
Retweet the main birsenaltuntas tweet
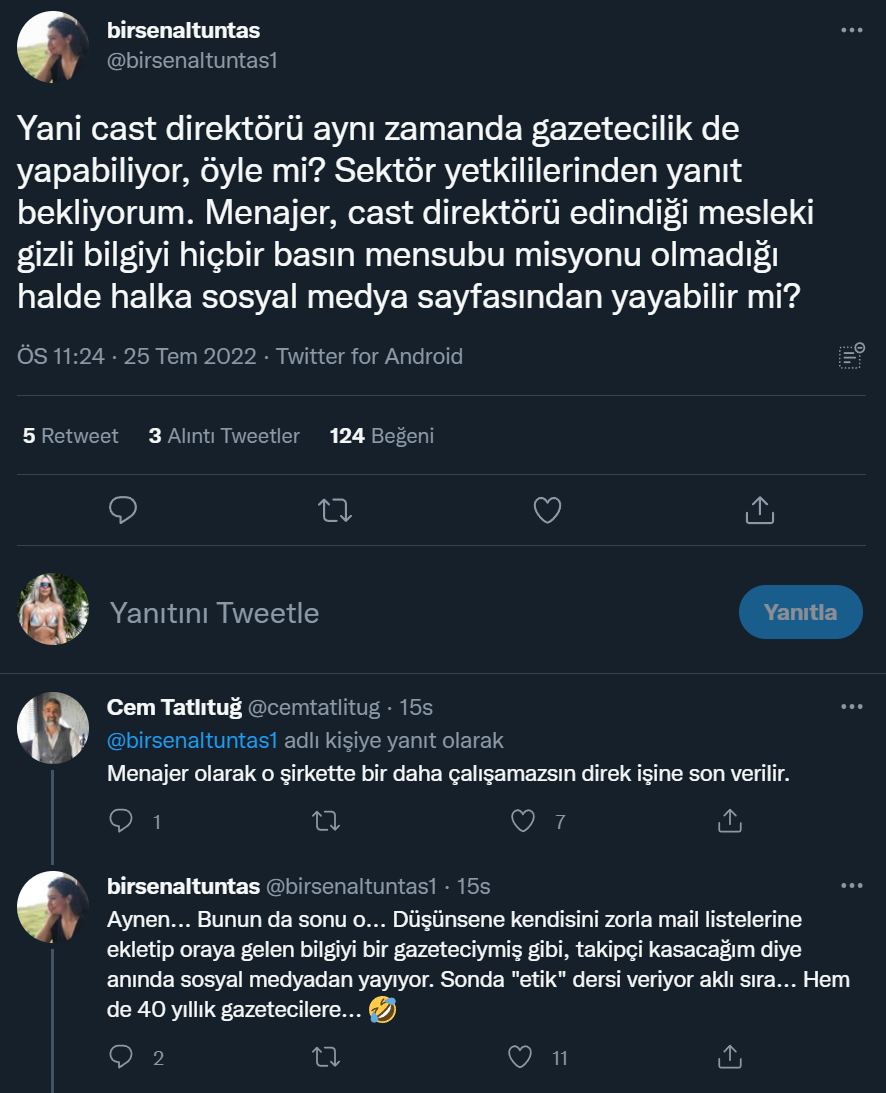click(335, 510)
